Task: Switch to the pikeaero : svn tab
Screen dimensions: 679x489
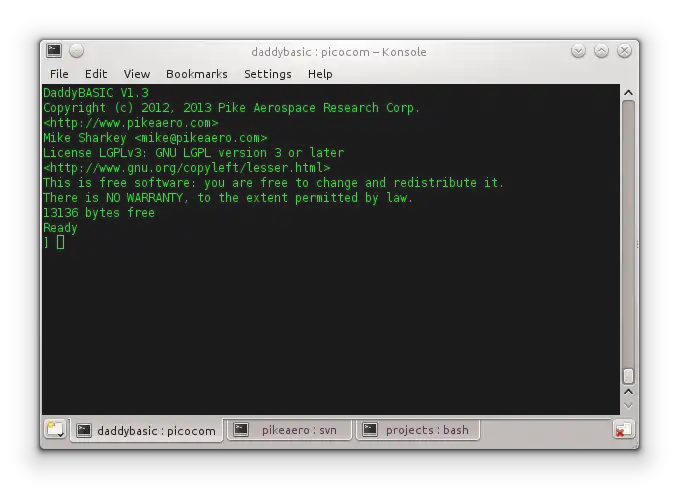Action: pyautogui.click(x=289, y=430)
